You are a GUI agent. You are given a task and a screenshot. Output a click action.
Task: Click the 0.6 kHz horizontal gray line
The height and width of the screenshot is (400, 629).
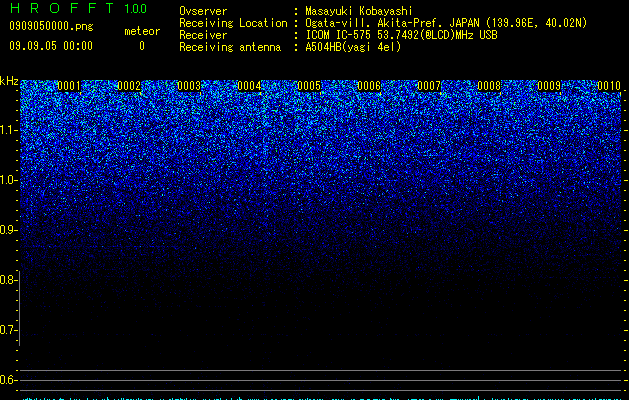tap(321, 380)
